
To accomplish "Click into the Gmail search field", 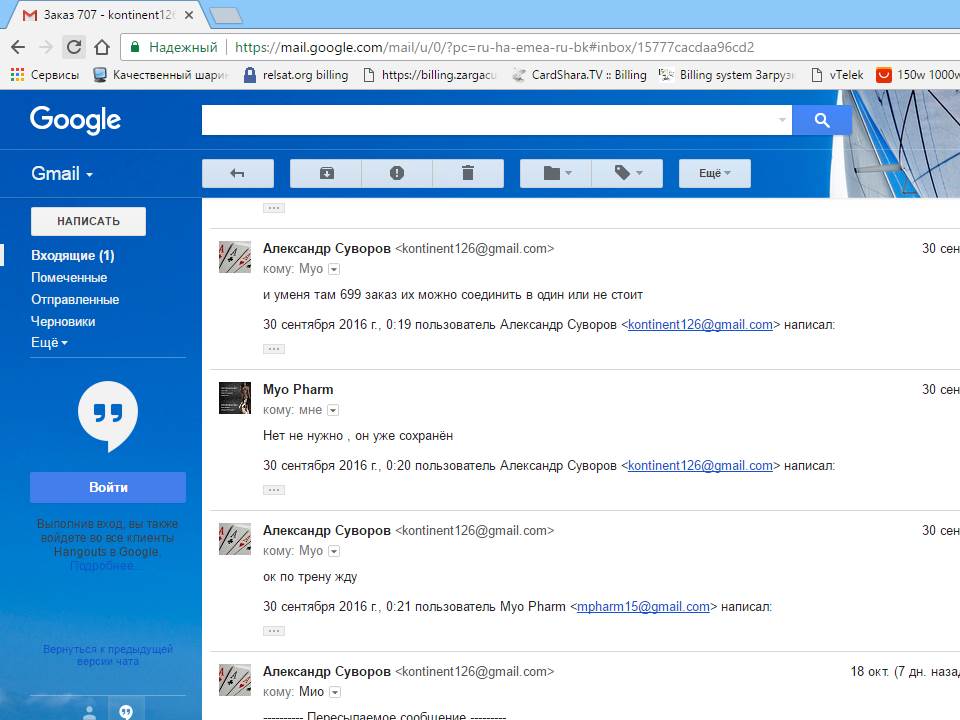I will [x=490, y=120].
